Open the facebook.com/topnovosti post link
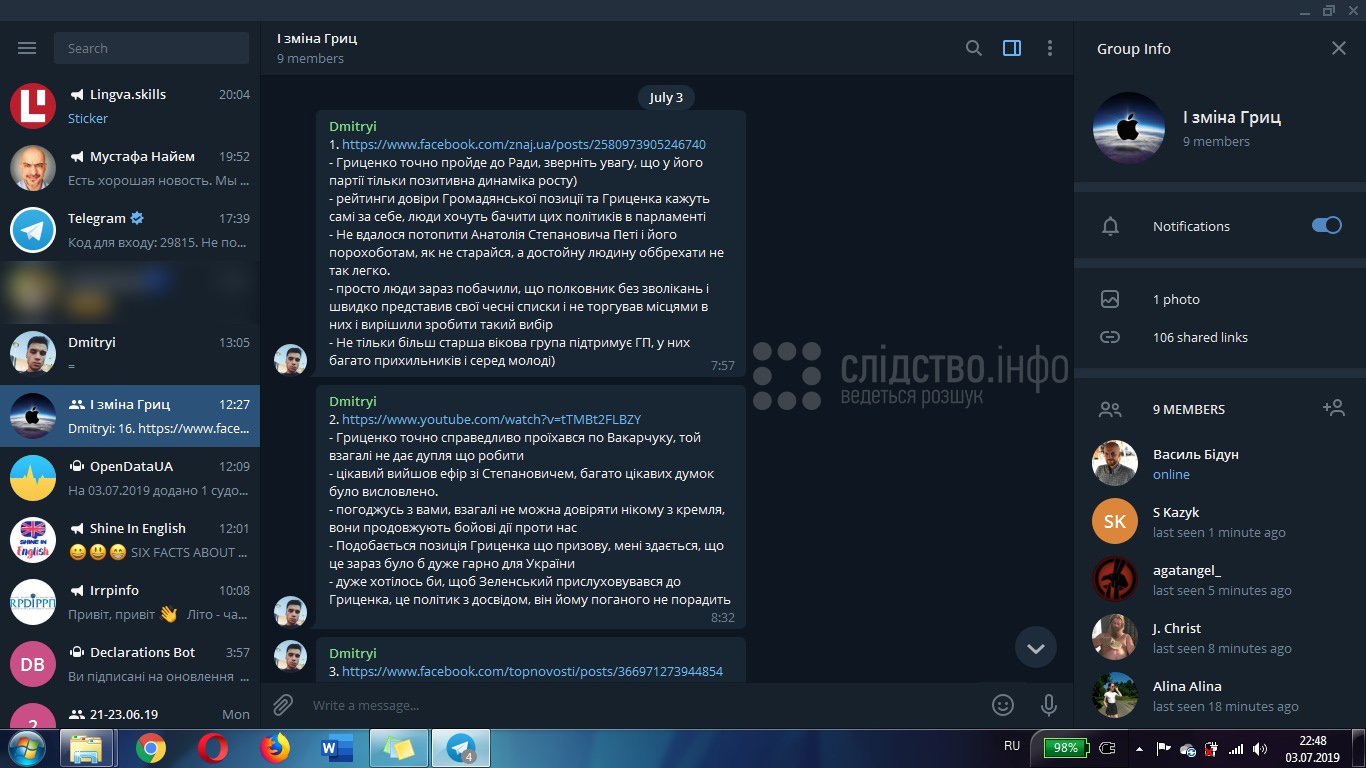This screenshot has height=768, width=1366. 532,671
